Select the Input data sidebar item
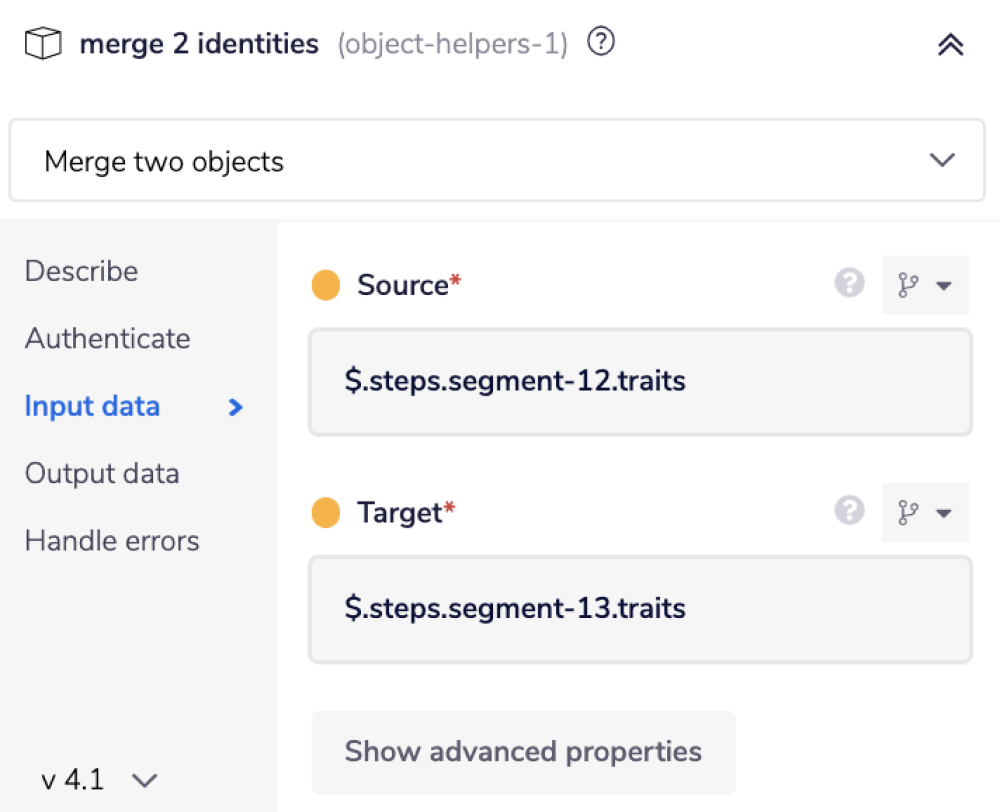Screen dimensions: 1000x812 click(x=91, y=406)
